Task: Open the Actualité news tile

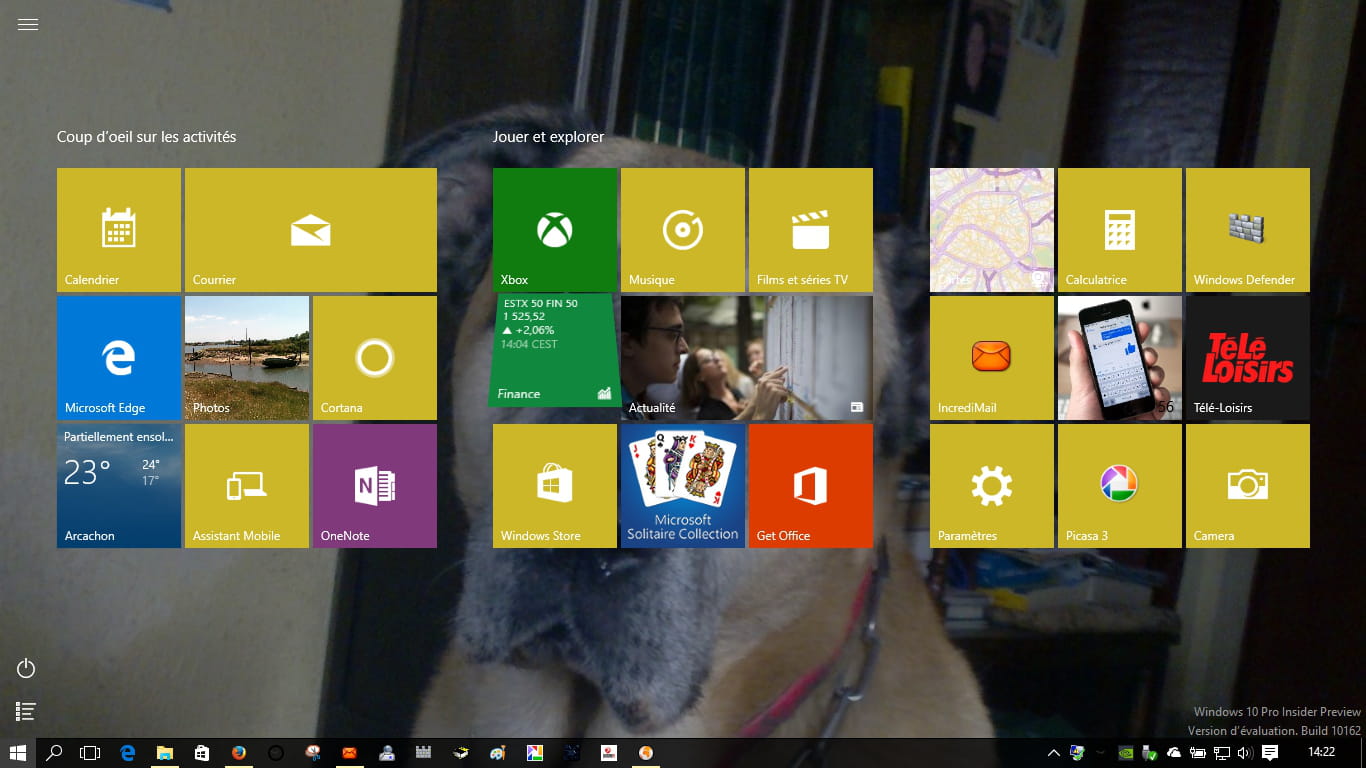Action: (x=747, y=358)
